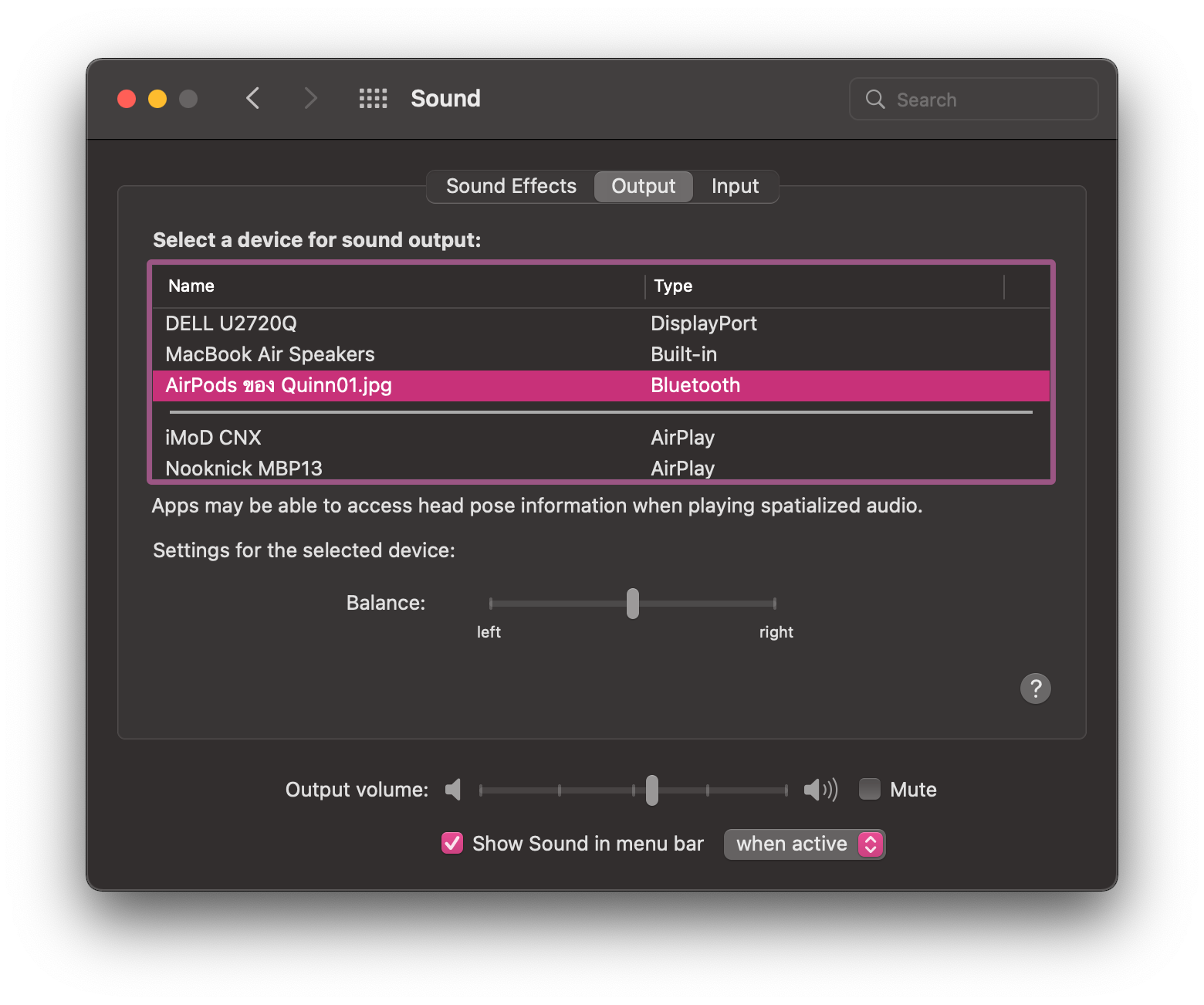Switch to the Input tab
1204x1005 pixels.
tap(735, 187)
